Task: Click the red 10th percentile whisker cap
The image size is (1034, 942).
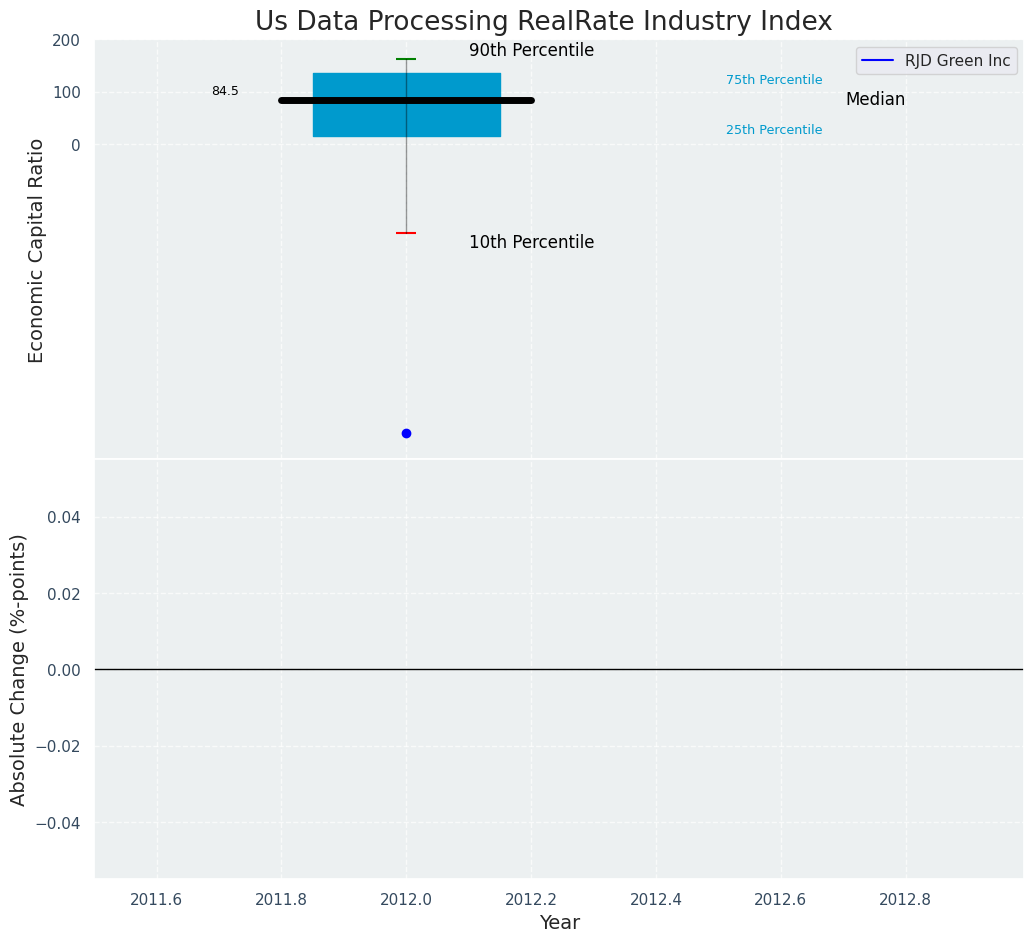Action: pyautogui.click(x=406, y=233)
